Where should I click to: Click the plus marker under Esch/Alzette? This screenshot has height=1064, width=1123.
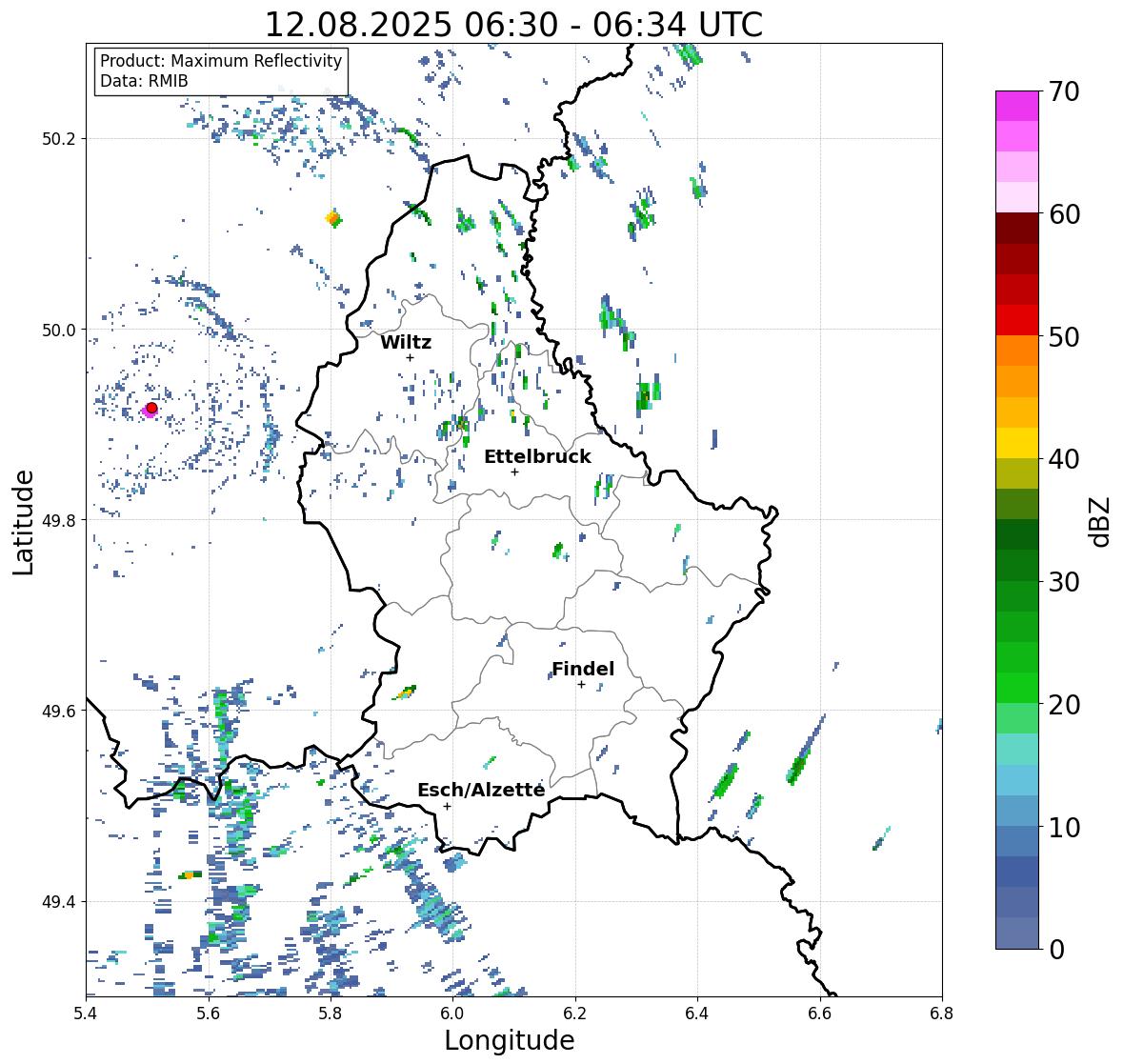point(447,806)
